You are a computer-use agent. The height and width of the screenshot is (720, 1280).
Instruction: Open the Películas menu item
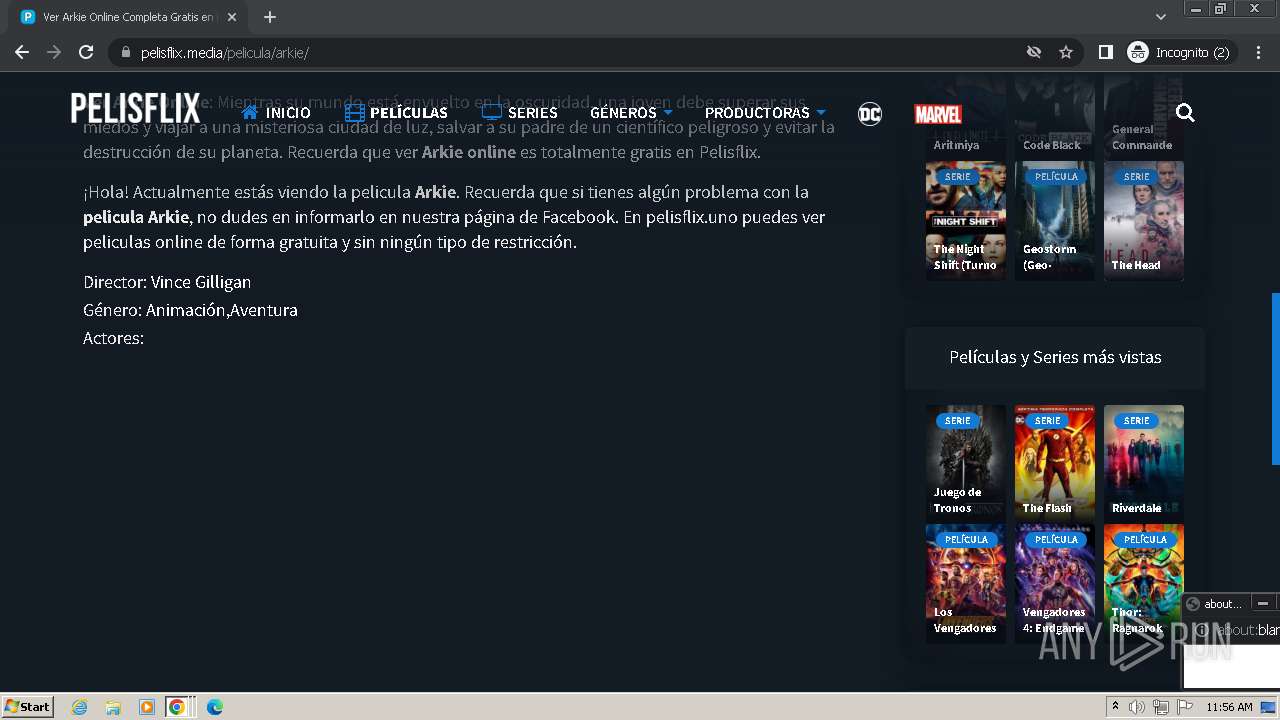[x=396, y=112]
